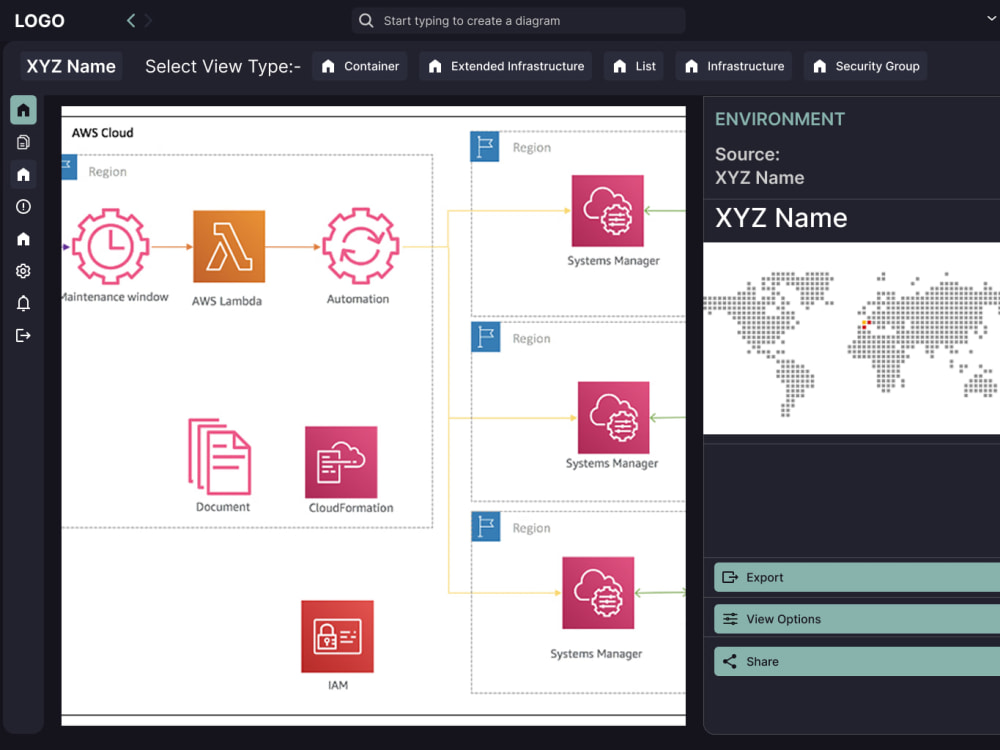
Task: Go back with the left chevron arrow
Action: click(131, 20)
